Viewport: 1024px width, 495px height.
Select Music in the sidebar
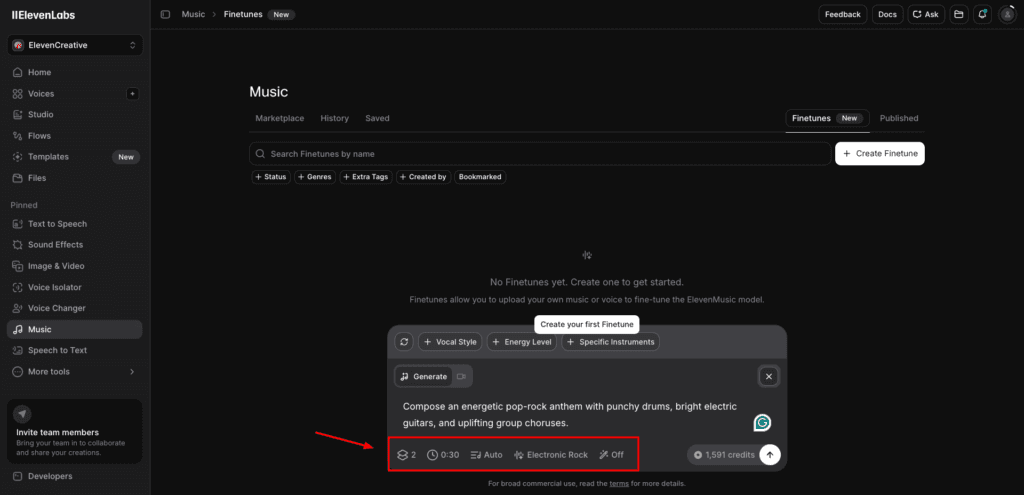click(x=74, y=329)
